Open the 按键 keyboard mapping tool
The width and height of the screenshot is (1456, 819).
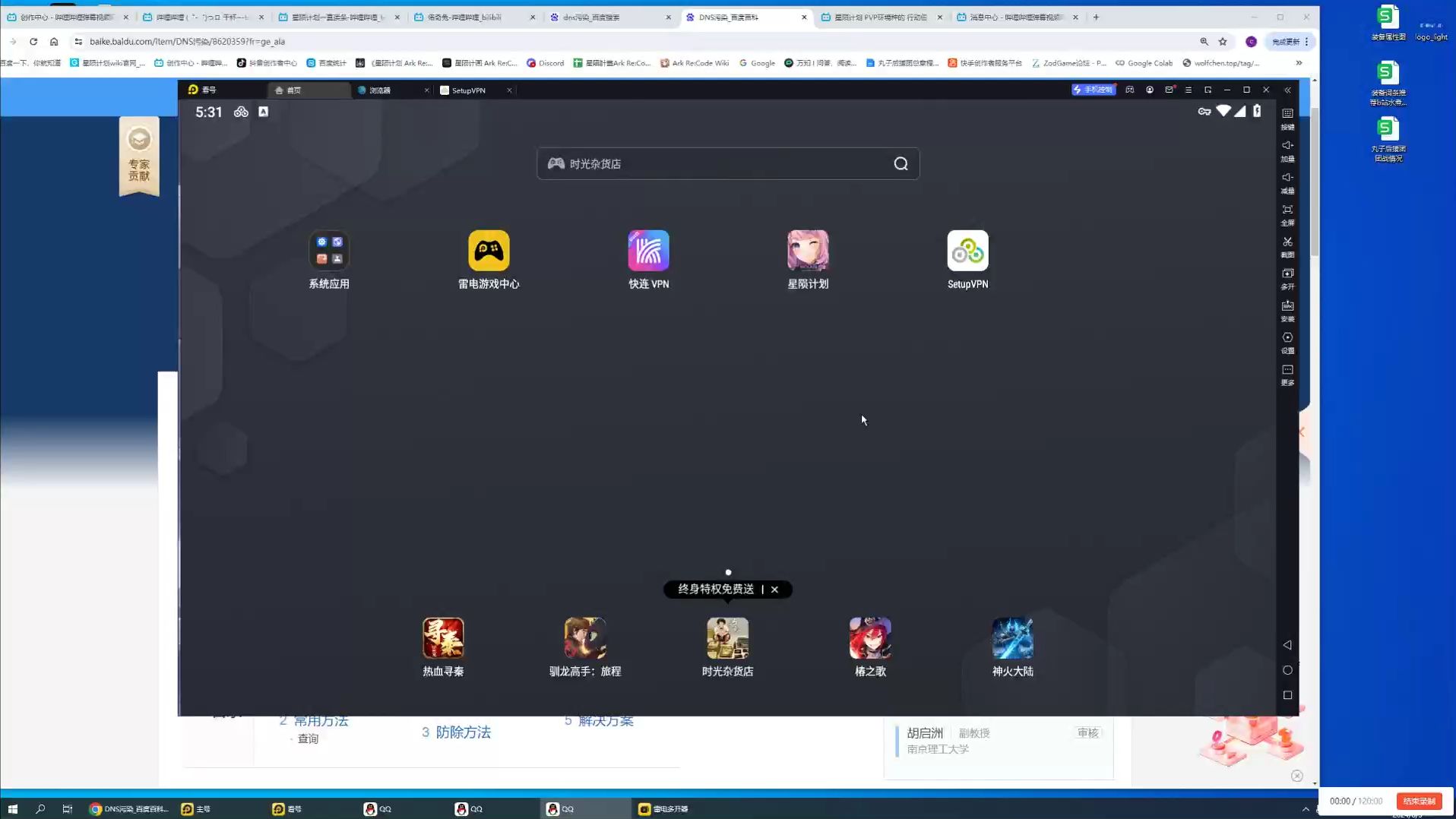[1287, 119]
